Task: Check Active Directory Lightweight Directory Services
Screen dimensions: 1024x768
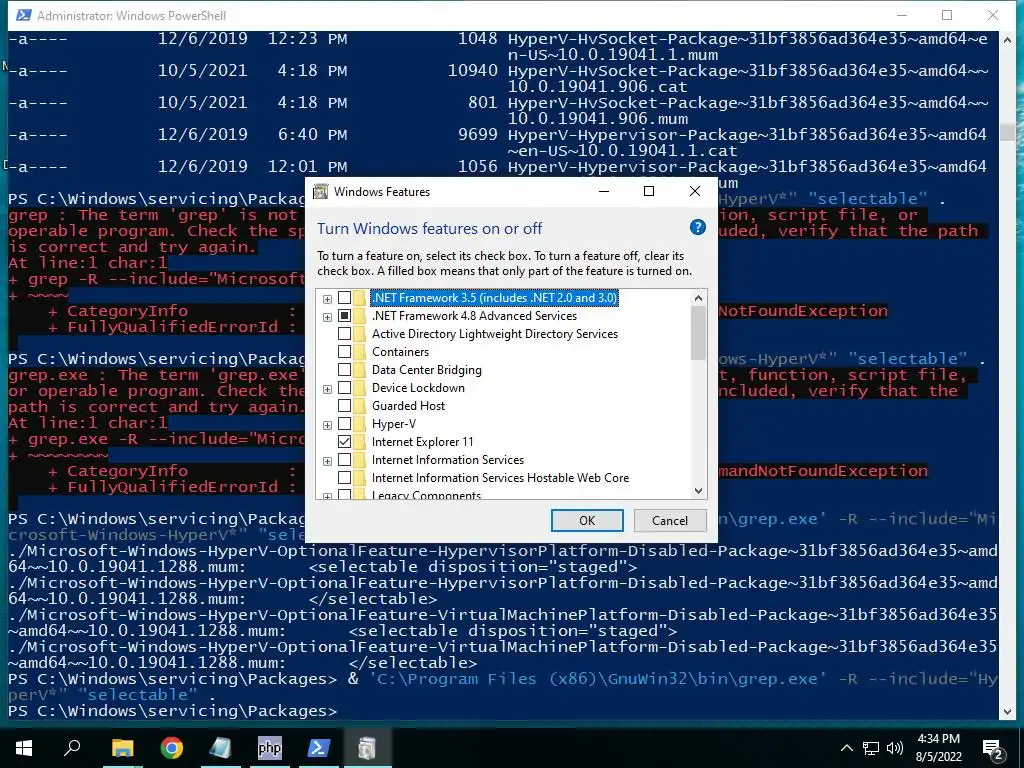Action: click(x=344, y=334)
